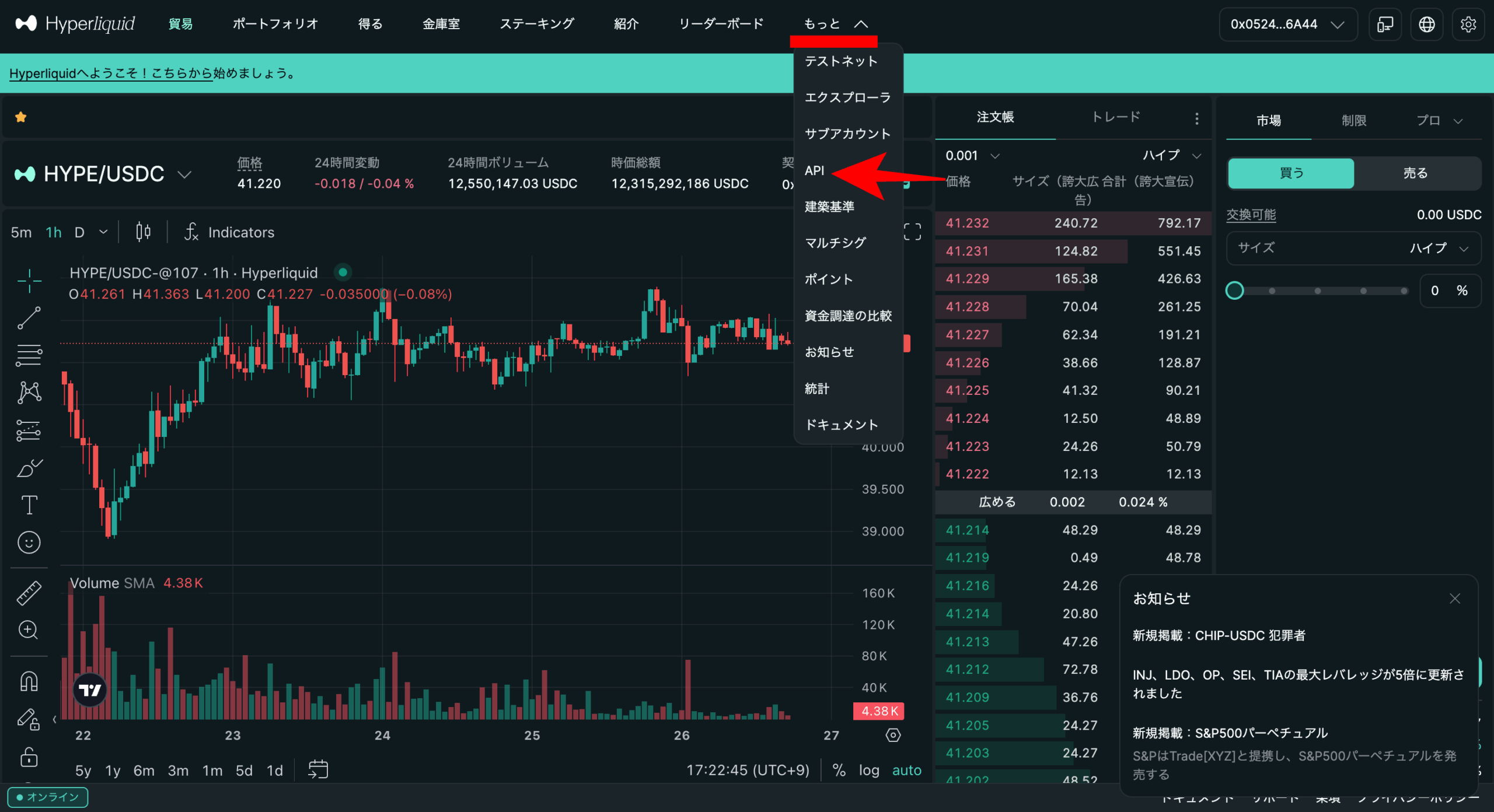Screen dimensions: 1494x812
Task: Open the go-to-date calendar icon
Action: 318,769
